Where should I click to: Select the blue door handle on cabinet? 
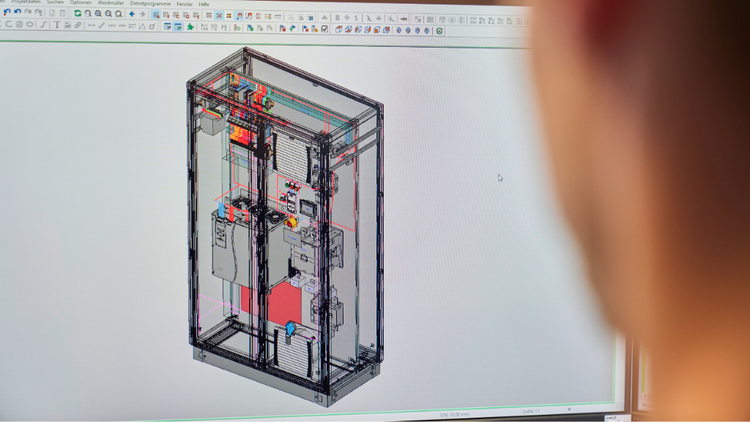(290, 330)
